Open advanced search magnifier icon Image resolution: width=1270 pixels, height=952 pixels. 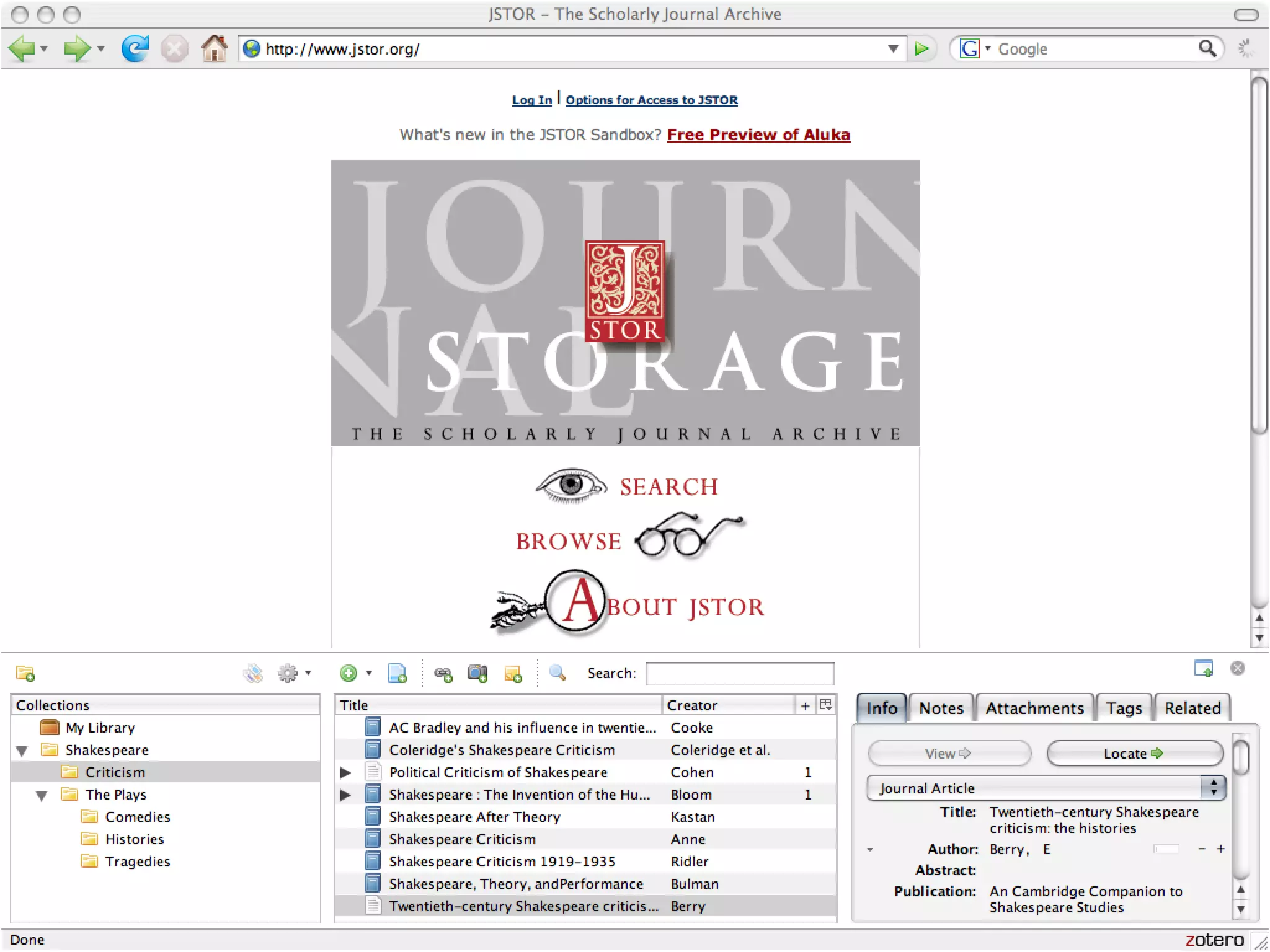click(557, 673)
